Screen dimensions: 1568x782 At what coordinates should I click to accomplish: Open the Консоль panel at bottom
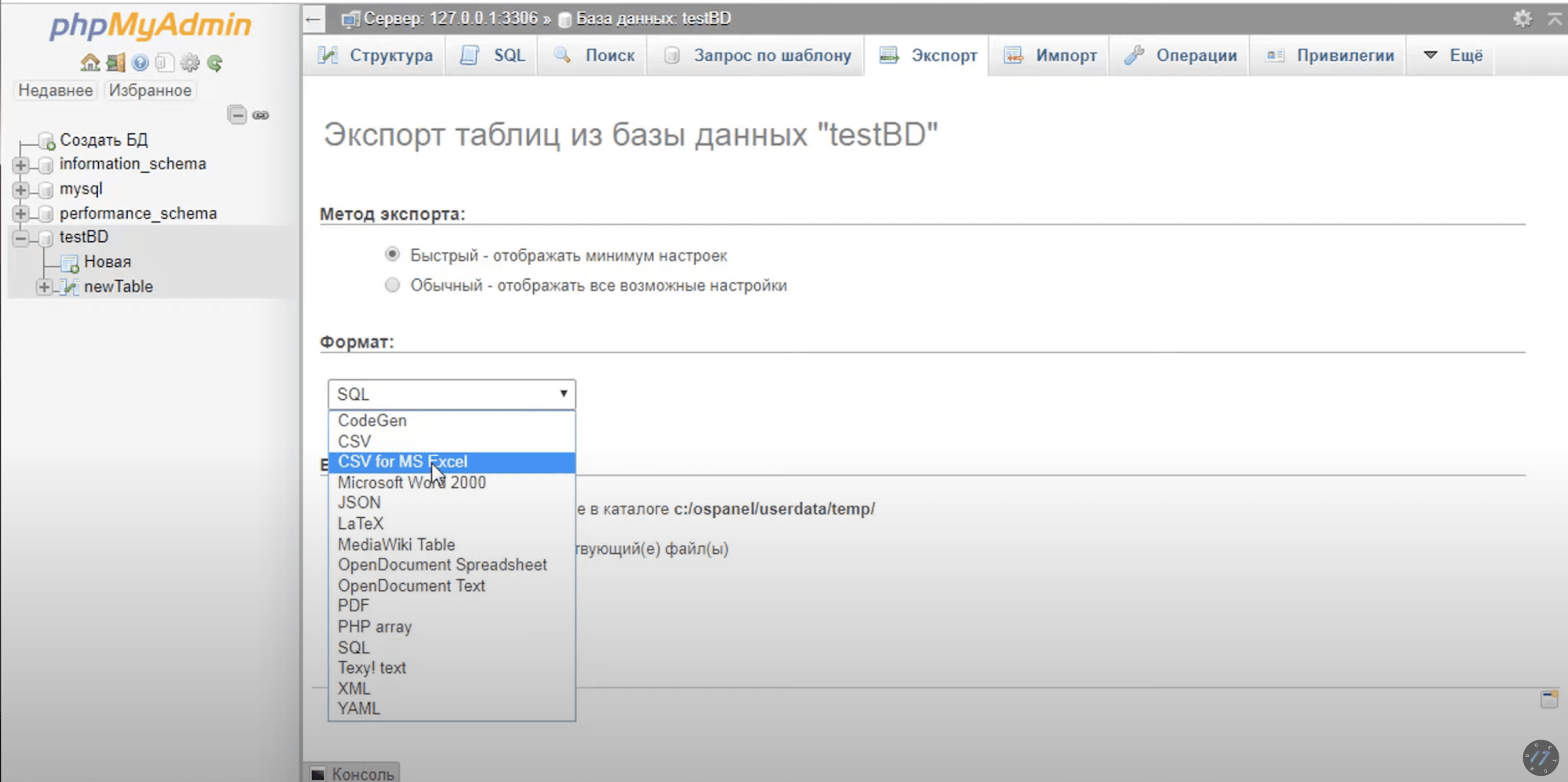tap(353, 773)
